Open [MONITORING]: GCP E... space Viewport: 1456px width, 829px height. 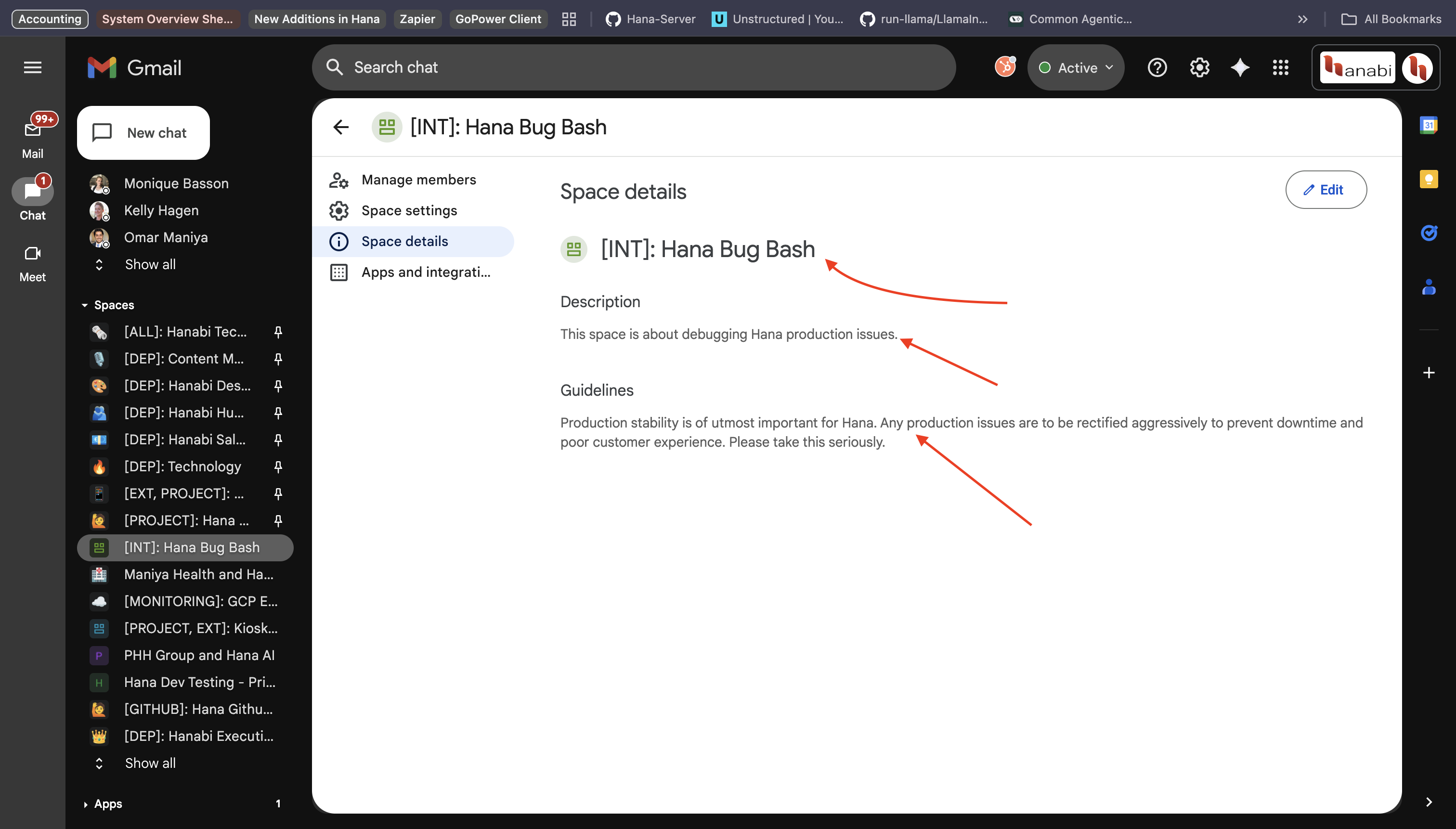[x=185, y=601]
